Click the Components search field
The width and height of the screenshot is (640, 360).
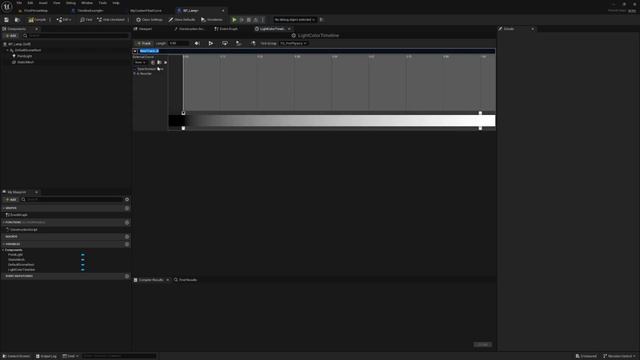[75, 36]
